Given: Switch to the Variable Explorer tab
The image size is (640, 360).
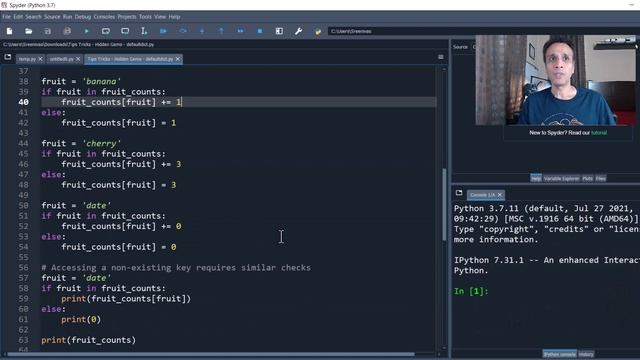Looking at the screenshot, I should (x=562, y=178).
